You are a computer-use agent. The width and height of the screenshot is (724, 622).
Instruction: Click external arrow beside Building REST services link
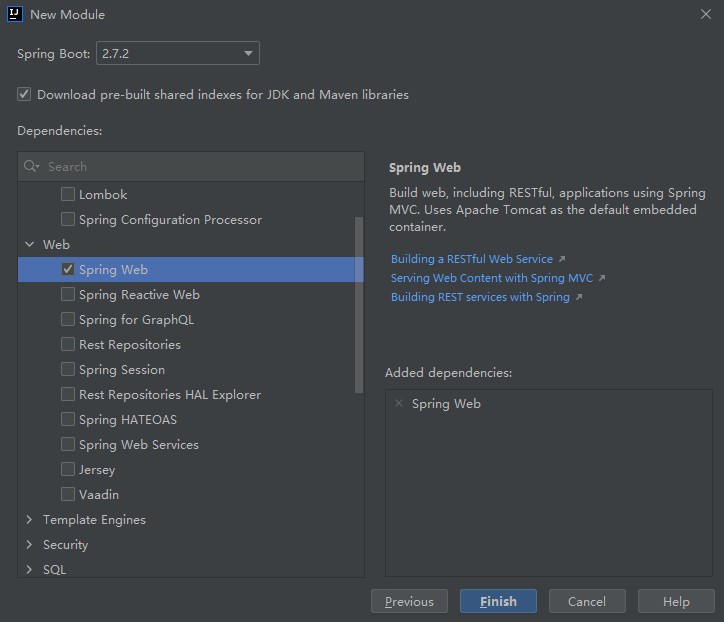tap(579, 297)
